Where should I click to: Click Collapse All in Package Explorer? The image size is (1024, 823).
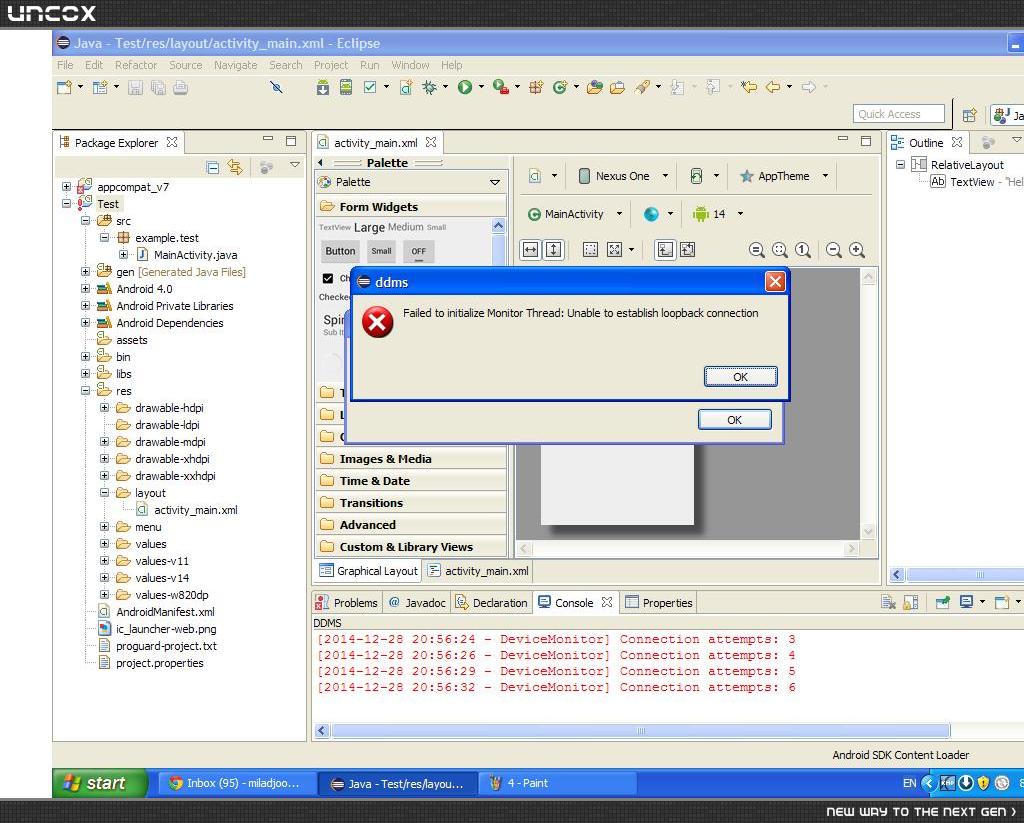212,167
